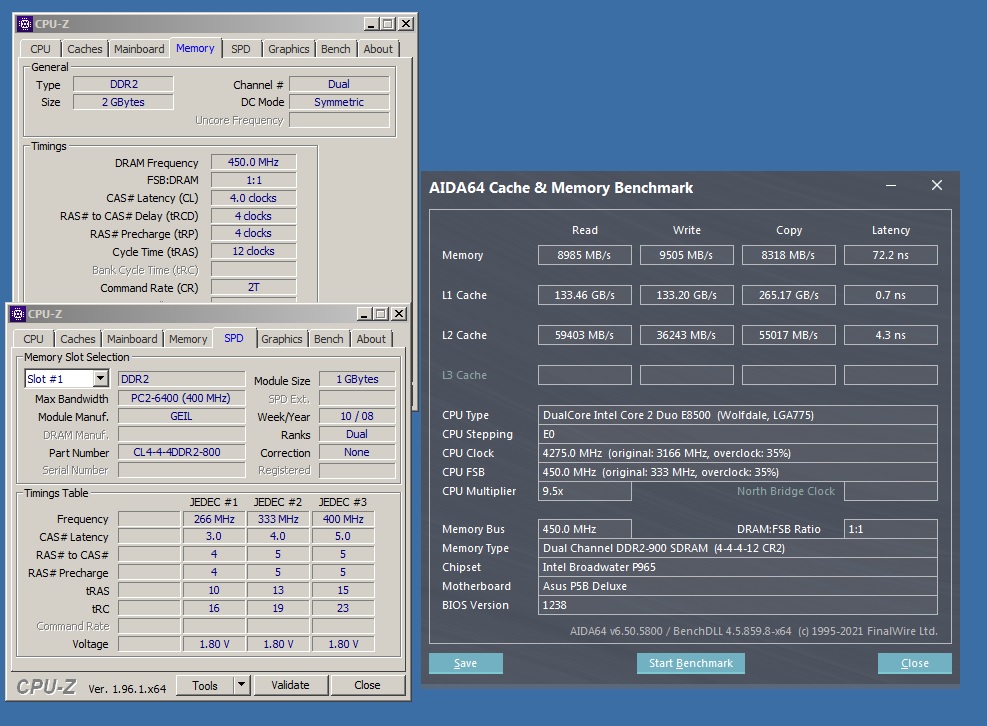Click the DC Mode value Symmetric
Screen dimensions: 987x726
pyautogui.click(x=339, y=102)
